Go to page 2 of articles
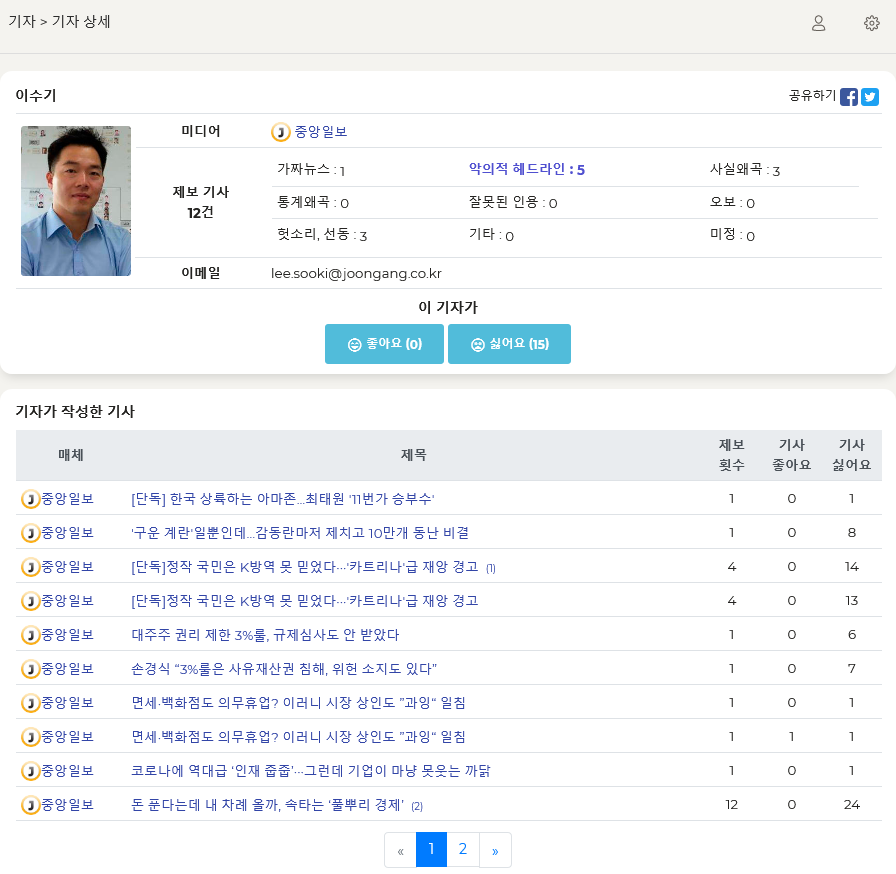Screen dimensions: 896x874 point(462,850)
